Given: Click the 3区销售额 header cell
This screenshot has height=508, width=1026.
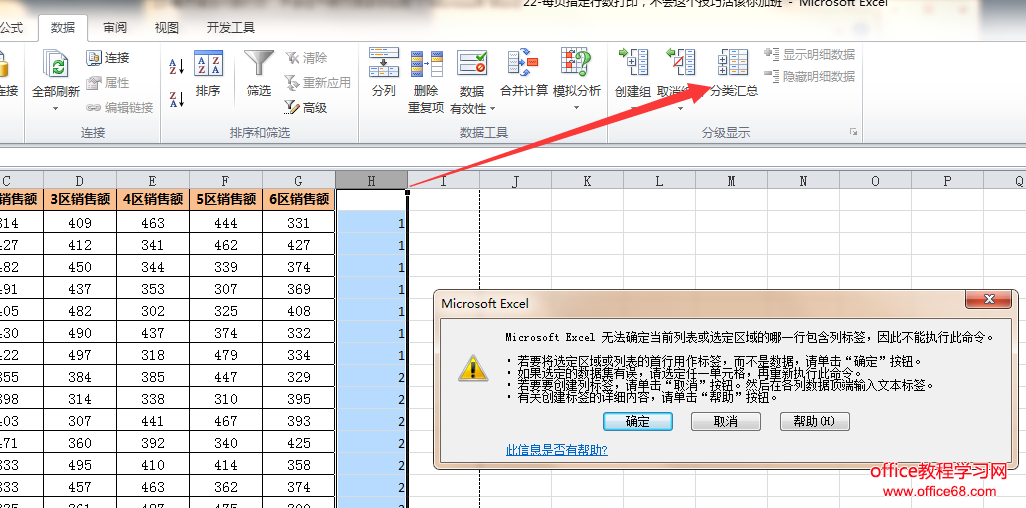Looking at the screenshot, I should point(80,200).
